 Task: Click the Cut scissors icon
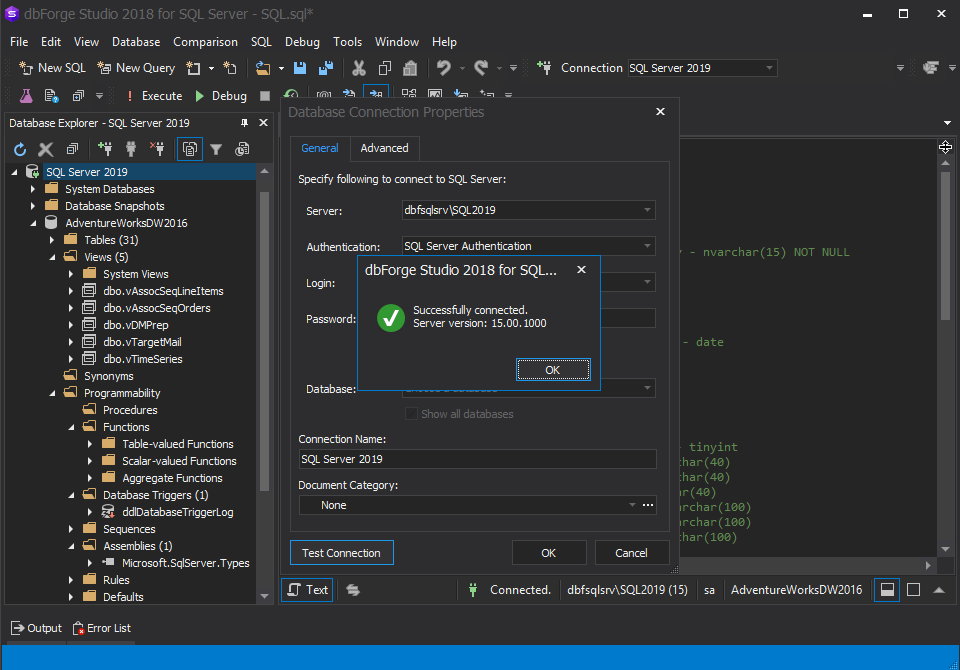(359, 68)
